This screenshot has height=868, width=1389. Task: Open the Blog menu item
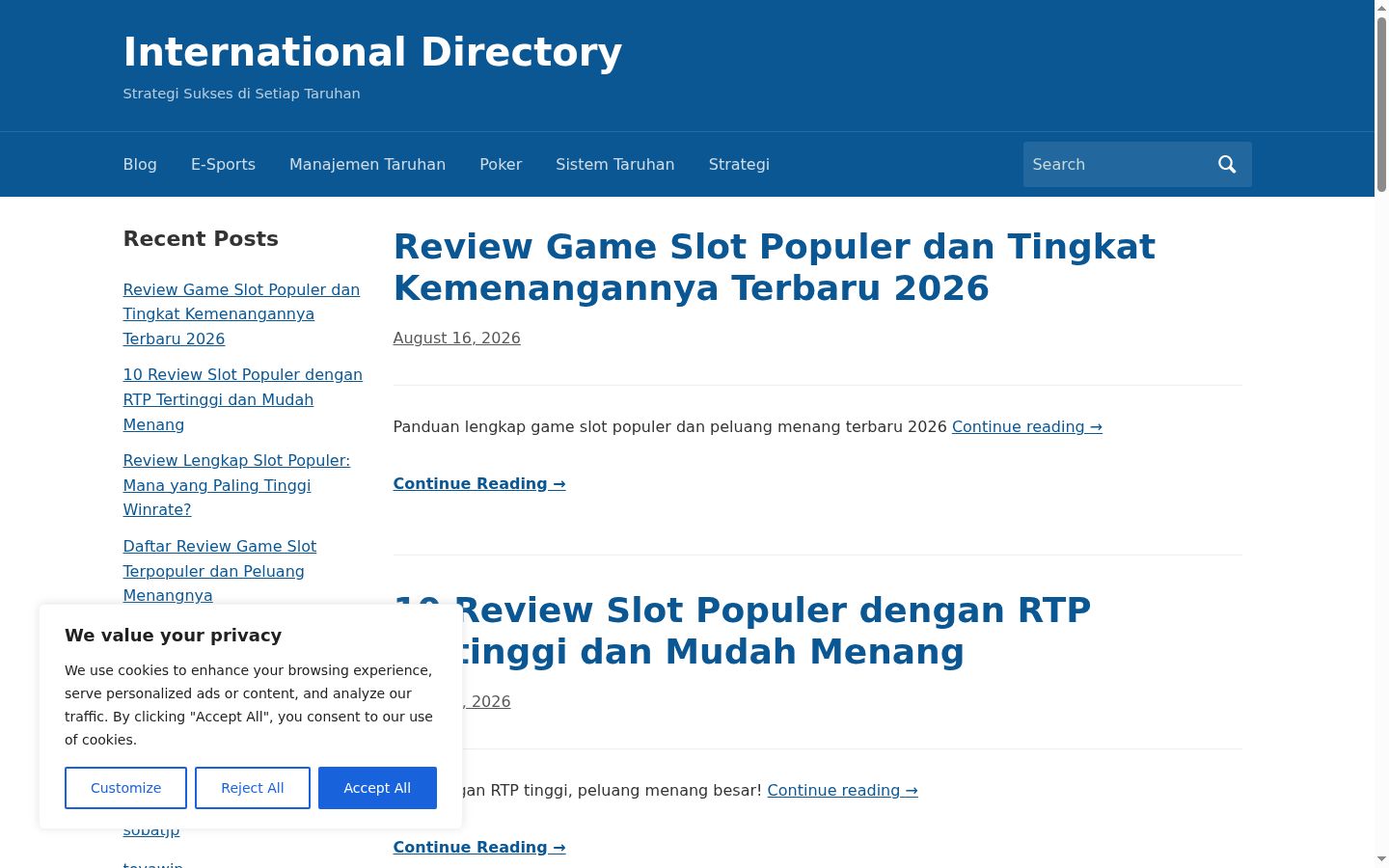[140, 164]
